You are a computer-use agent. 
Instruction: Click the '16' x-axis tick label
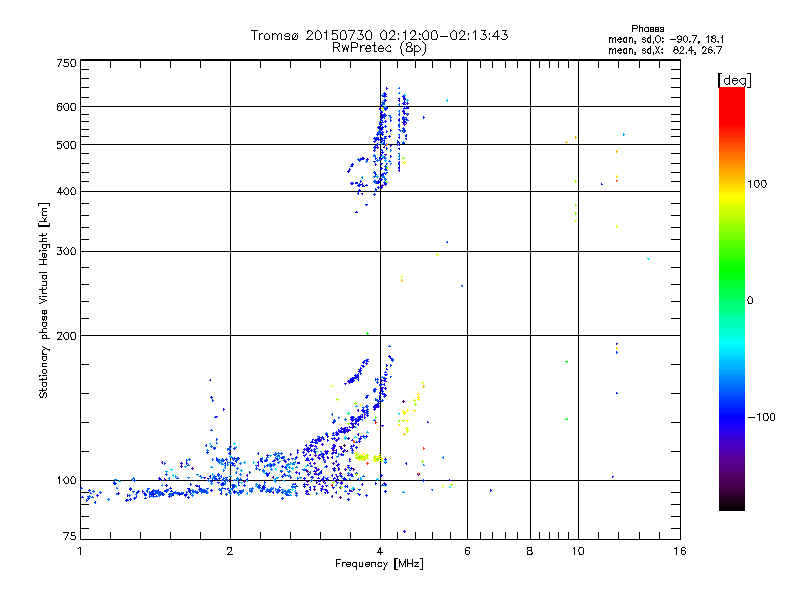[x=680, y=551]
